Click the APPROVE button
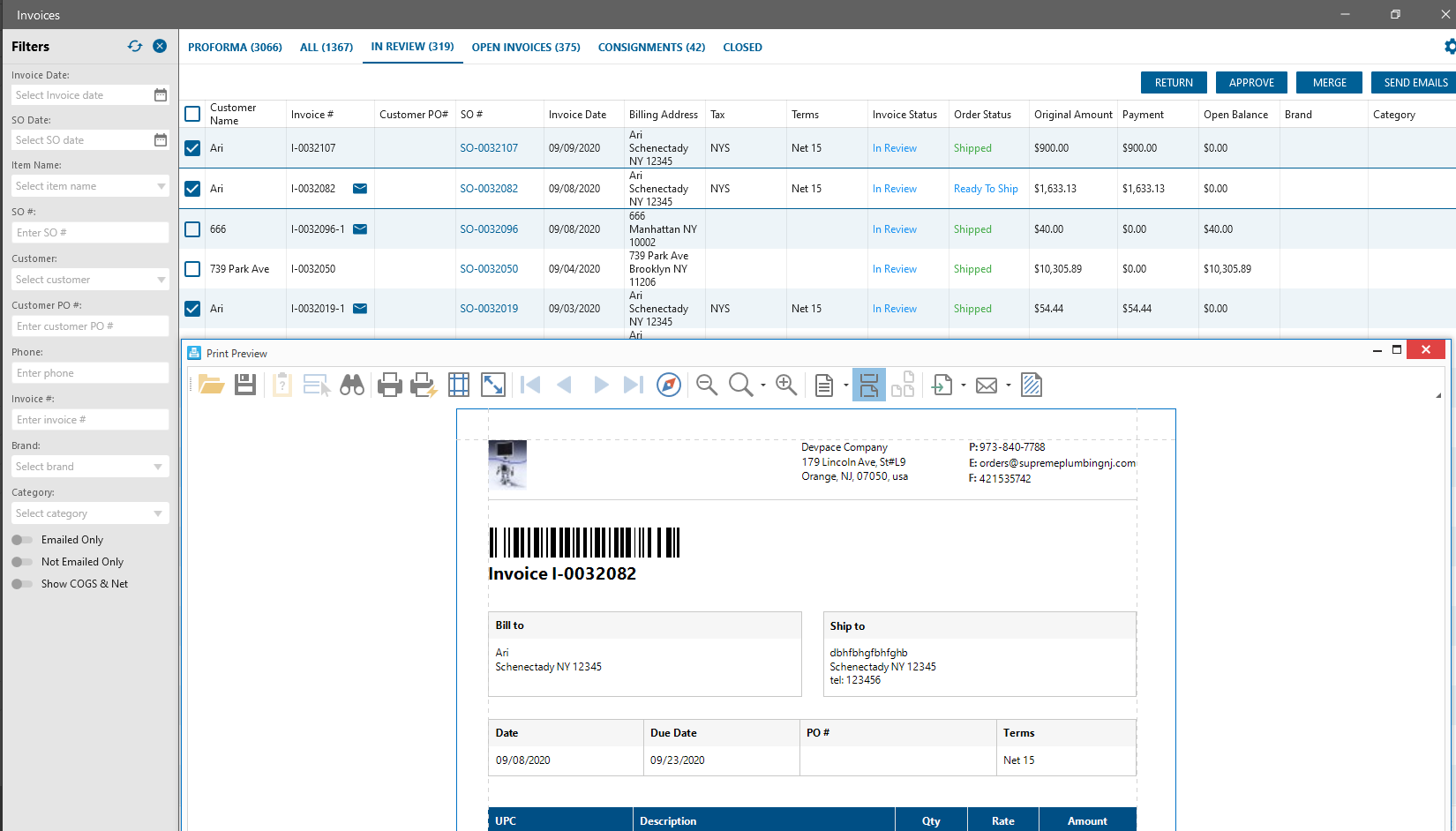The width and height of the screenshot is (1456, 831). point(1251,83)
